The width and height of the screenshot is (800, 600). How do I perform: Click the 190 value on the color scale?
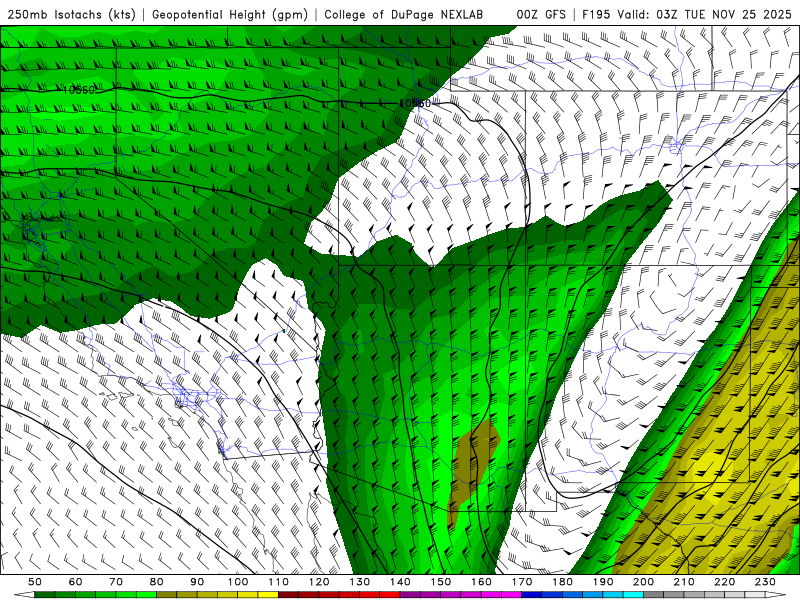[603, 582]
